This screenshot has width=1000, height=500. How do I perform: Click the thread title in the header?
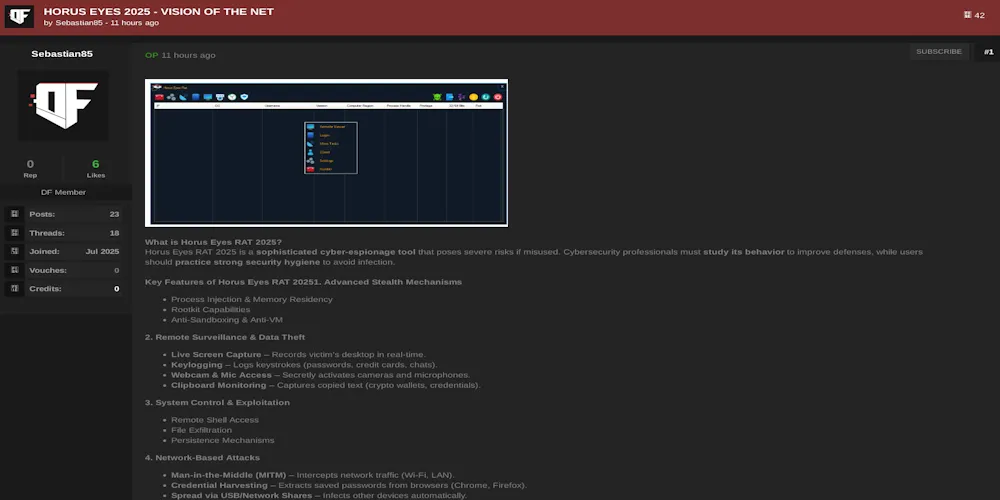(x=158, y=11)
